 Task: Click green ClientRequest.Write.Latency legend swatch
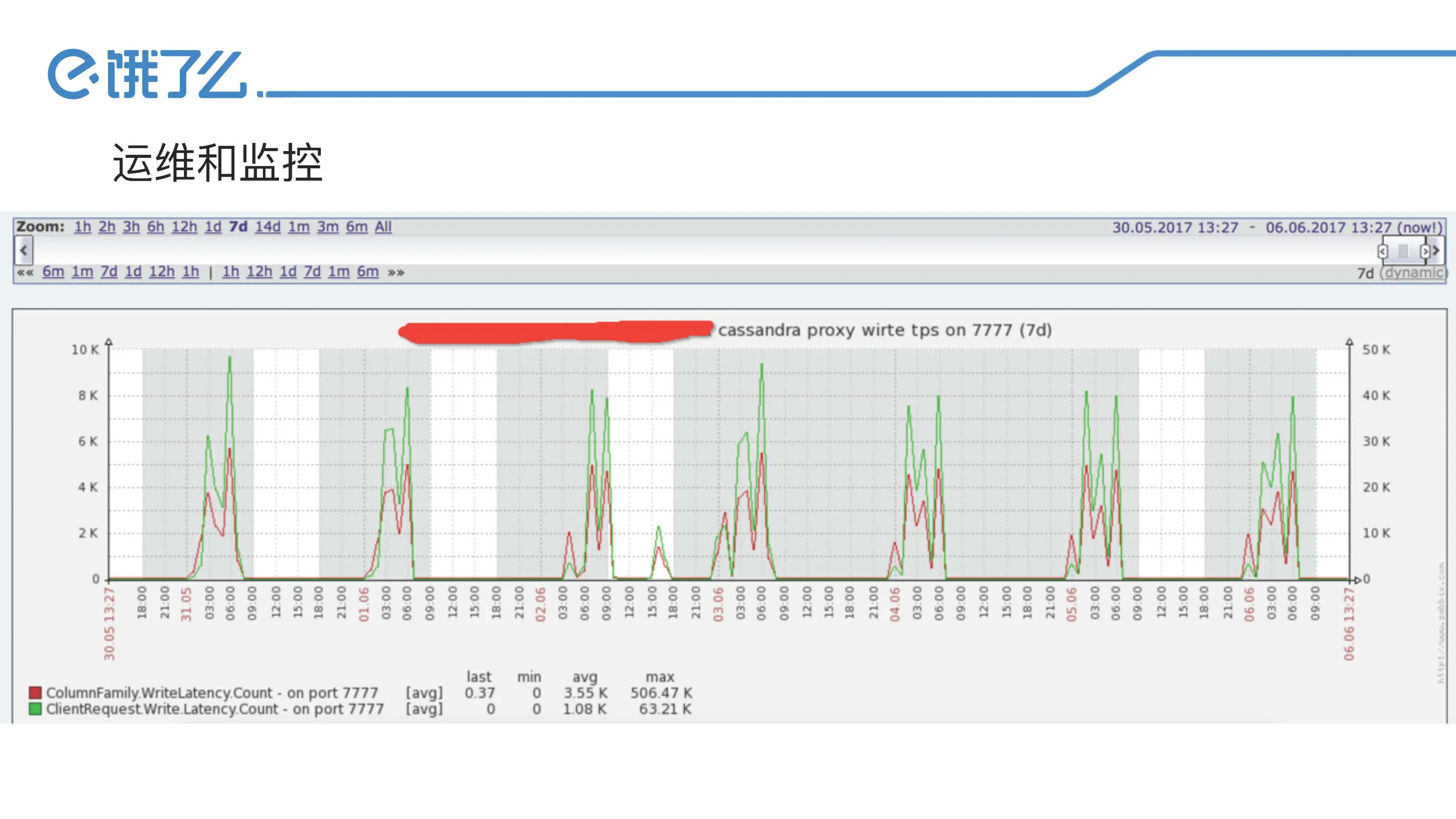(35, 709)
